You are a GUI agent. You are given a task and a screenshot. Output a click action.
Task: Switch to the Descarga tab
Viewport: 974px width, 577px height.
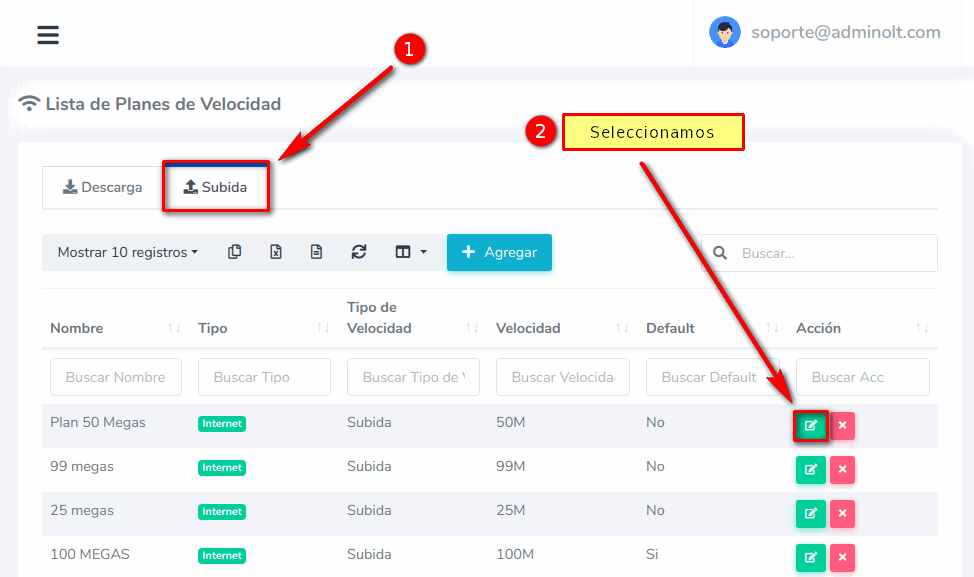click(103, 187)
